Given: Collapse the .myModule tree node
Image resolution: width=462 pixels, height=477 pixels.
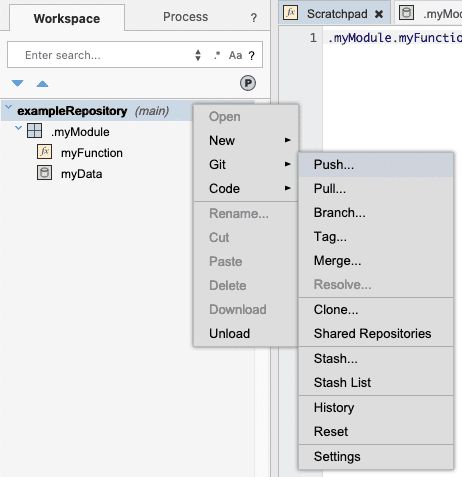Looking at the screenshot, I should coord(19,128).
